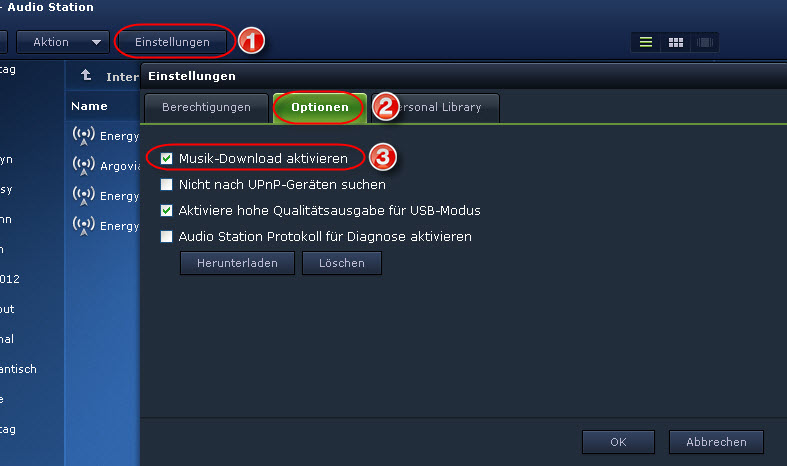Image resolution: width=787 pixels, height=466 pixels.
Task: Confirm settings with OK button
Action: 618,442
